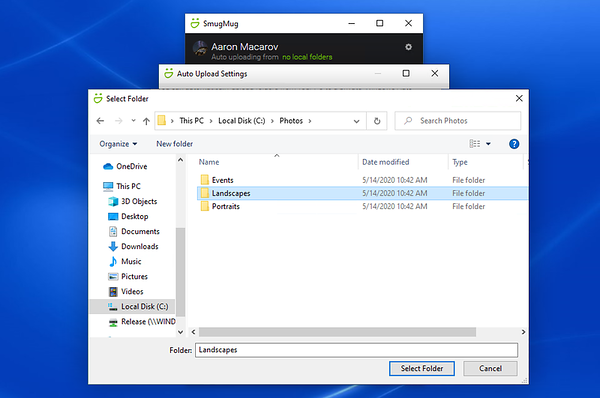This screenshot has width=600, height=398.
Task: Click 'Photos' in the address path
Action: [291, 121]
